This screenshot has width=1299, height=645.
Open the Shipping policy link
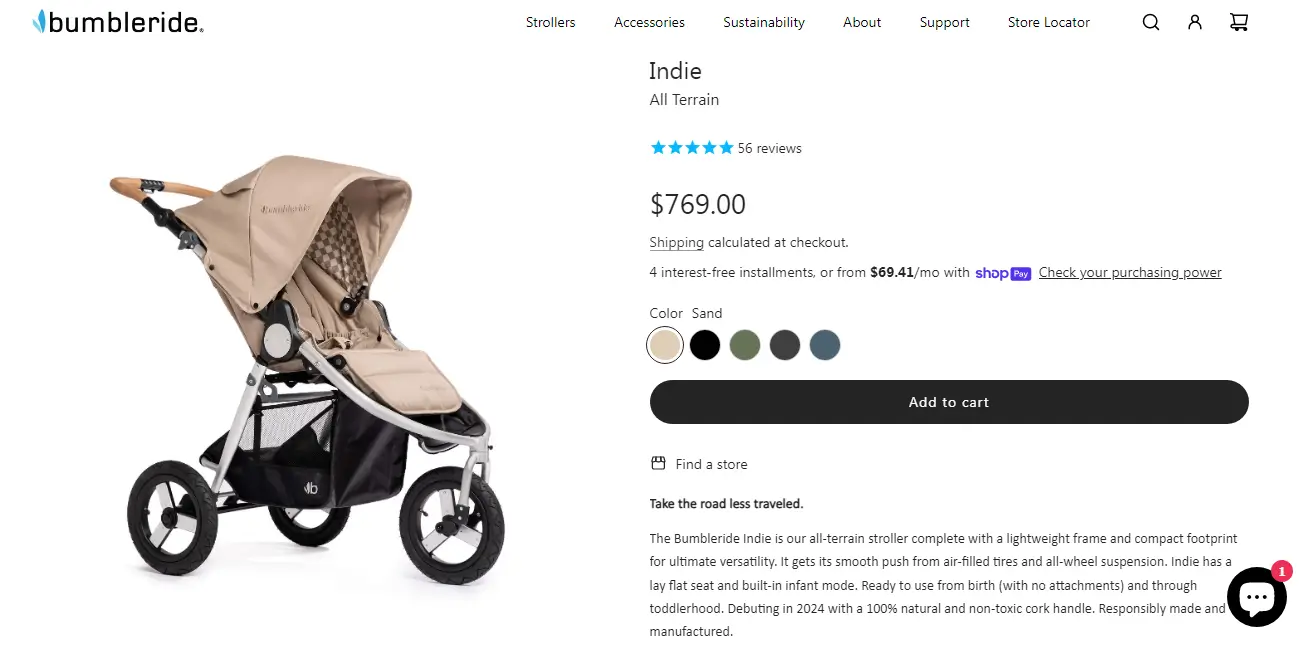coord(677,242)
